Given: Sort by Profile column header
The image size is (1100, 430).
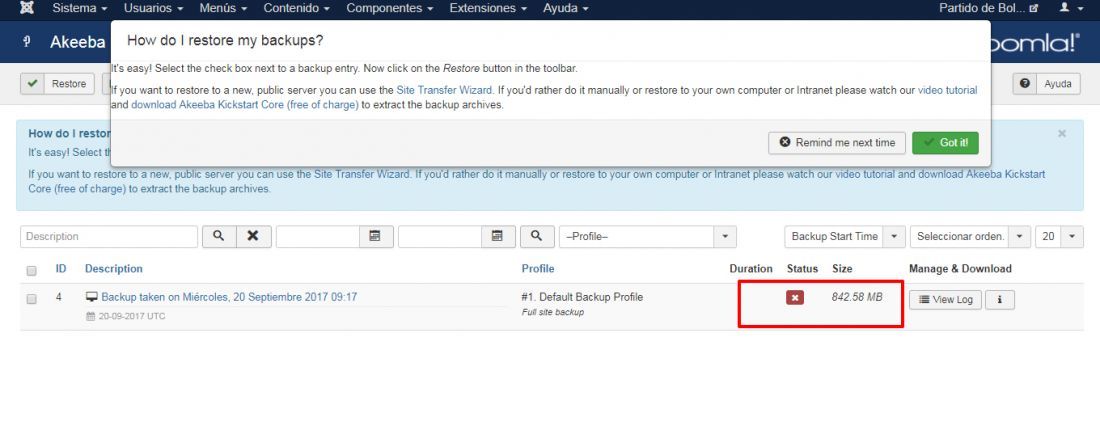Looking at the screenshot, I should [538, 269].
